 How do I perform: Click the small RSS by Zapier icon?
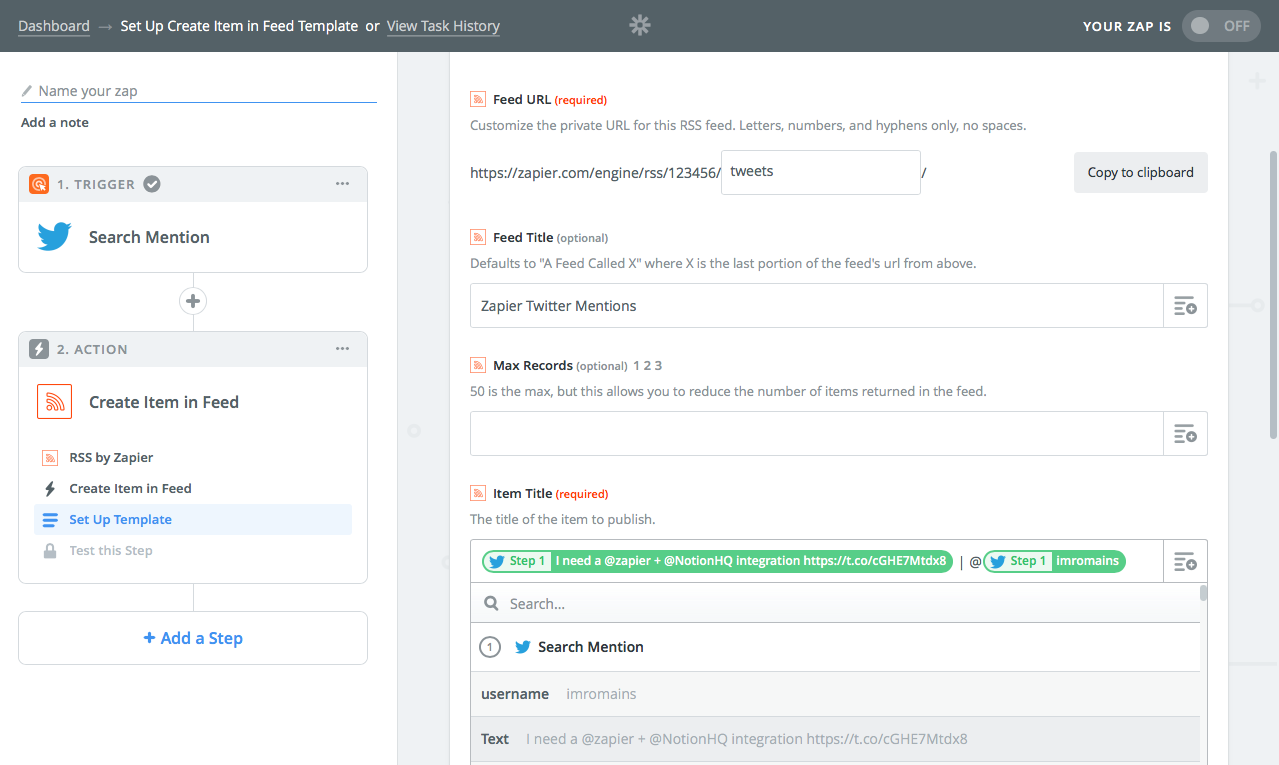[x=50, y=457]
